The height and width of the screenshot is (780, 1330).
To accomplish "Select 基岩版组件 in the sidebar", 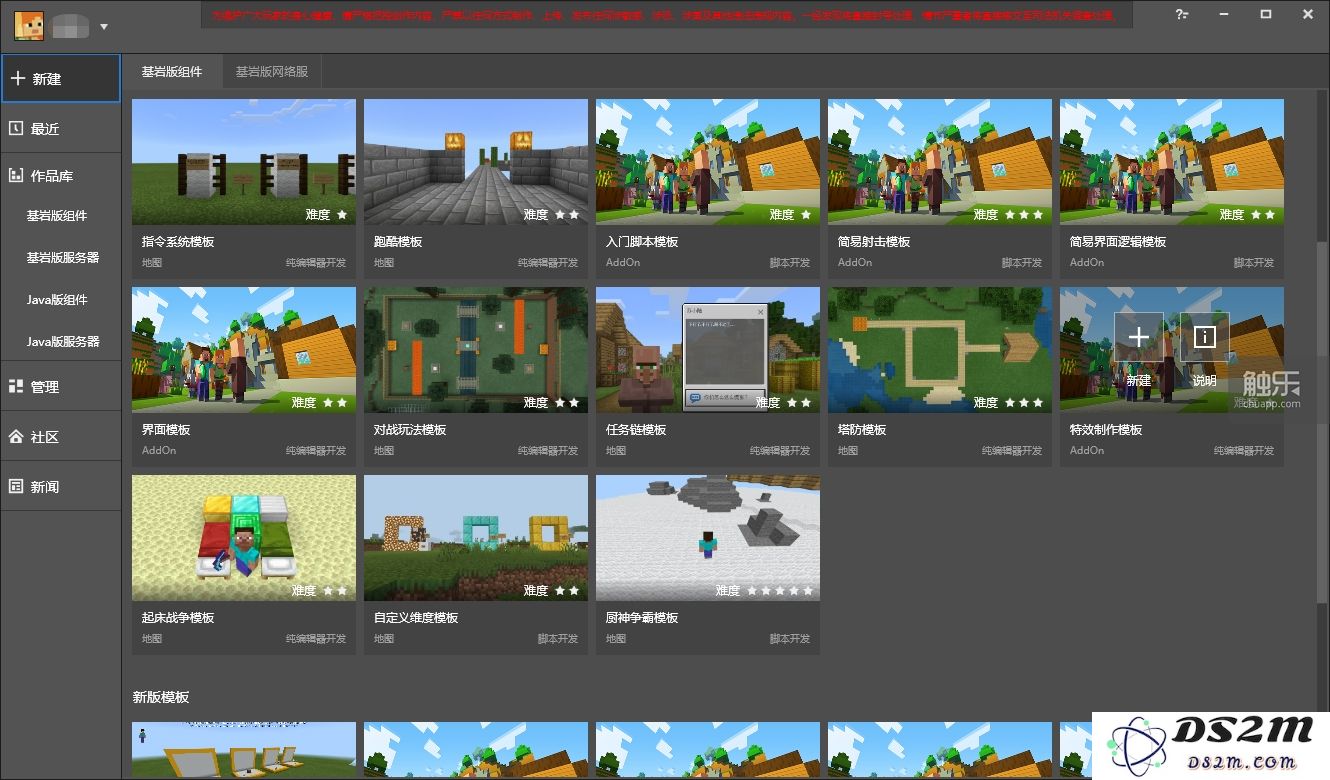I will [x=57, y=216].
